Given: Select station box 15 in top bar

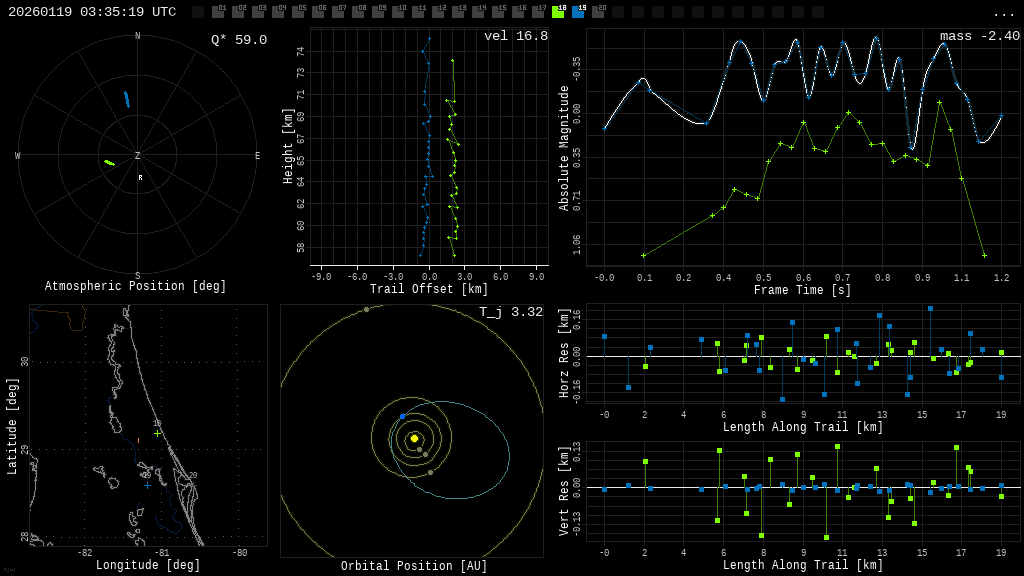Looking at the screenshot, I should [498, 12].
